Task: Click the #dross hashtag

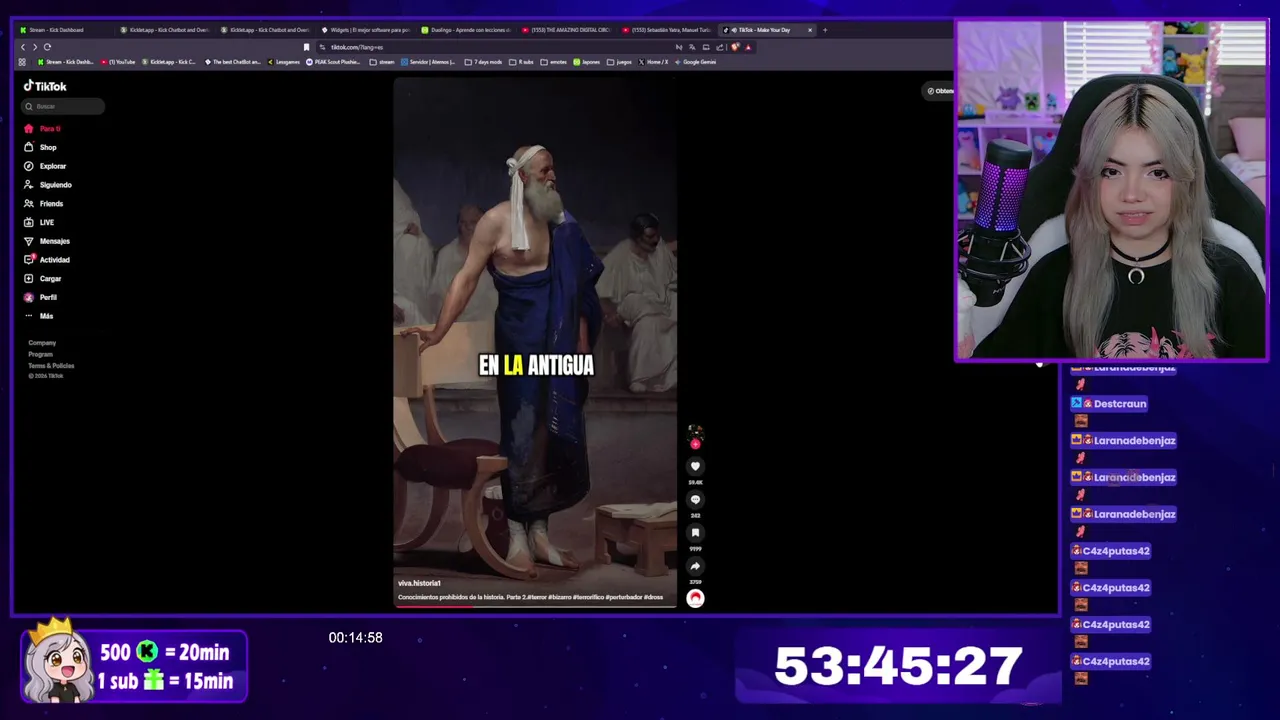Action: (x=653, y=597)
